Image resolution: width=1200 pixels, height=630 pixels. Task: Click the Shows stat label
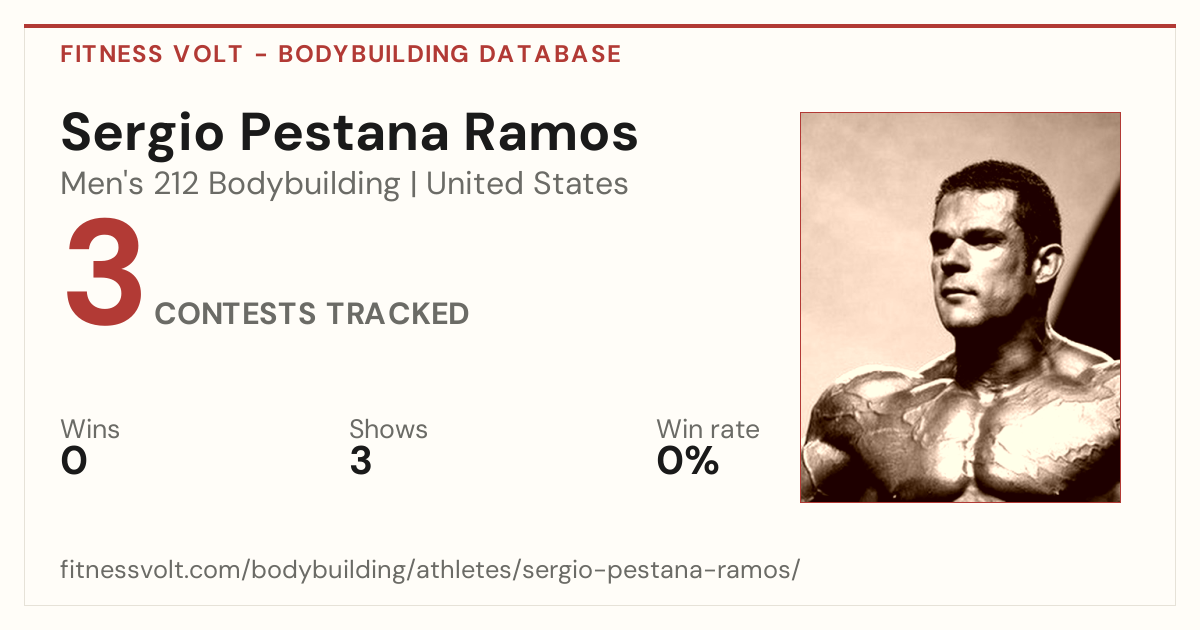click(x=388, y=429)
